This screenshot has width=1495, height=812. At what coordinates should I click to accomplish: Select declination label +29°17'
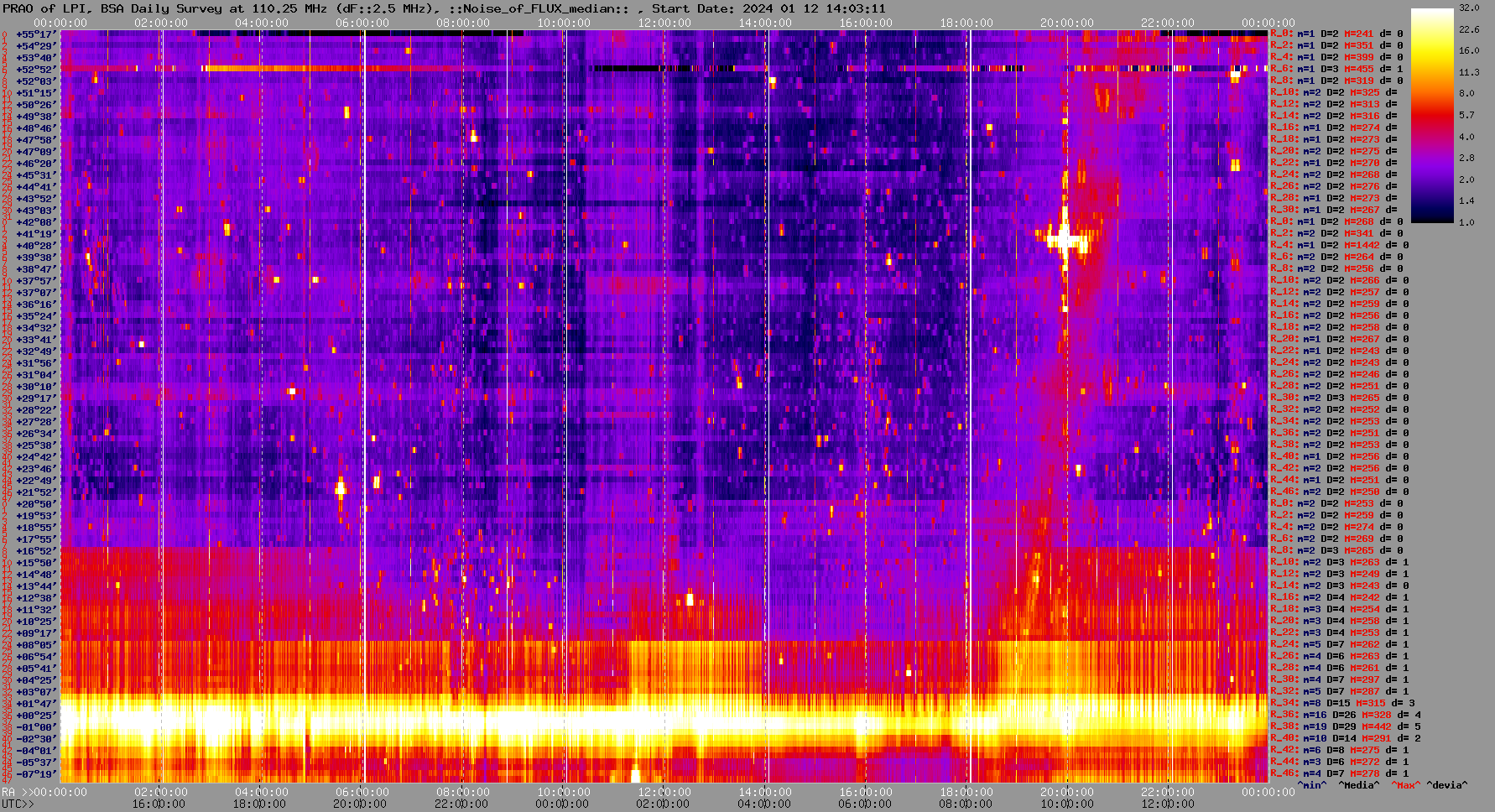[36, 398]
